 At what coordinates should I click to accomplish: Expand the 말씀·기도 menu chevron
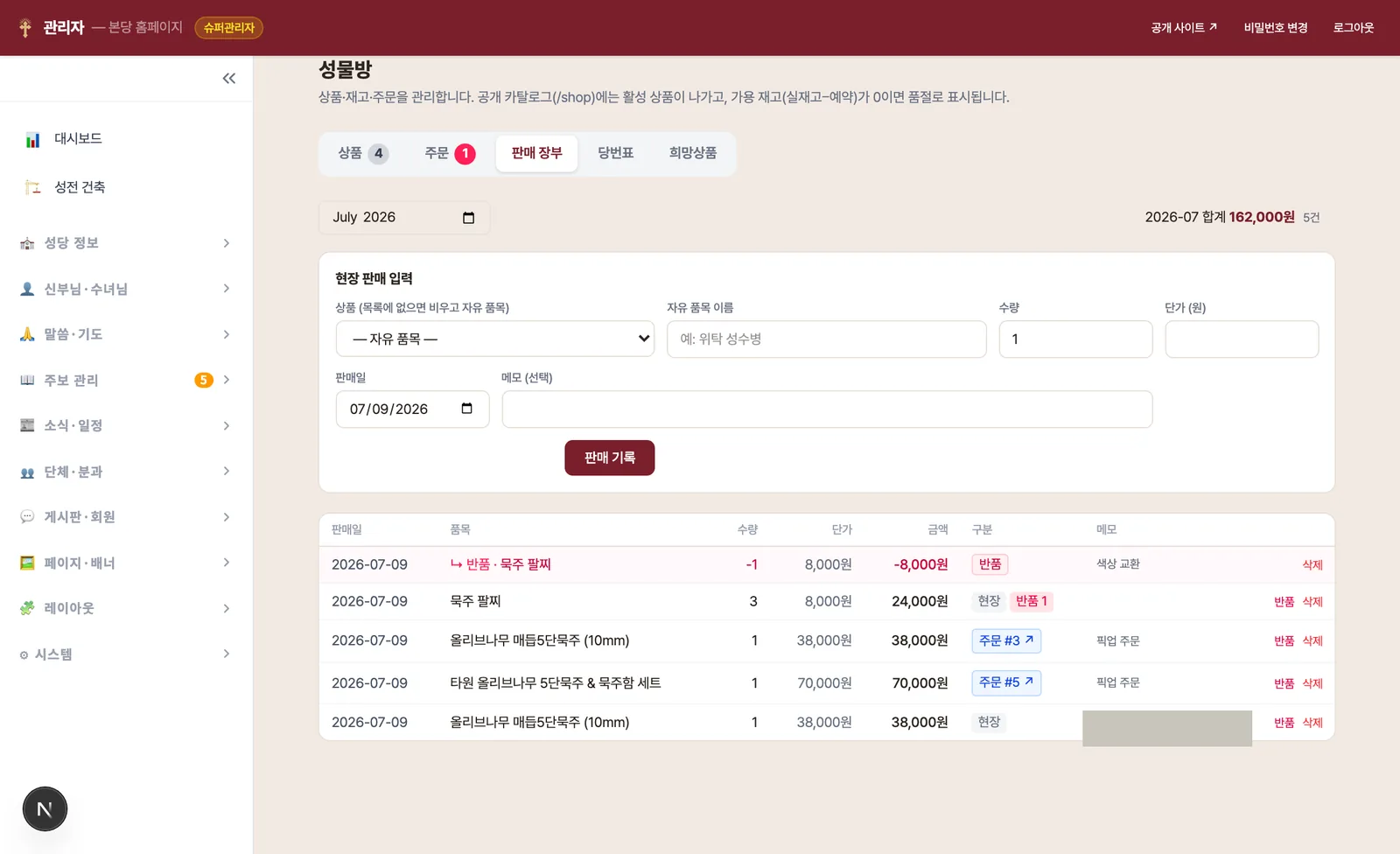click(227, 334)
